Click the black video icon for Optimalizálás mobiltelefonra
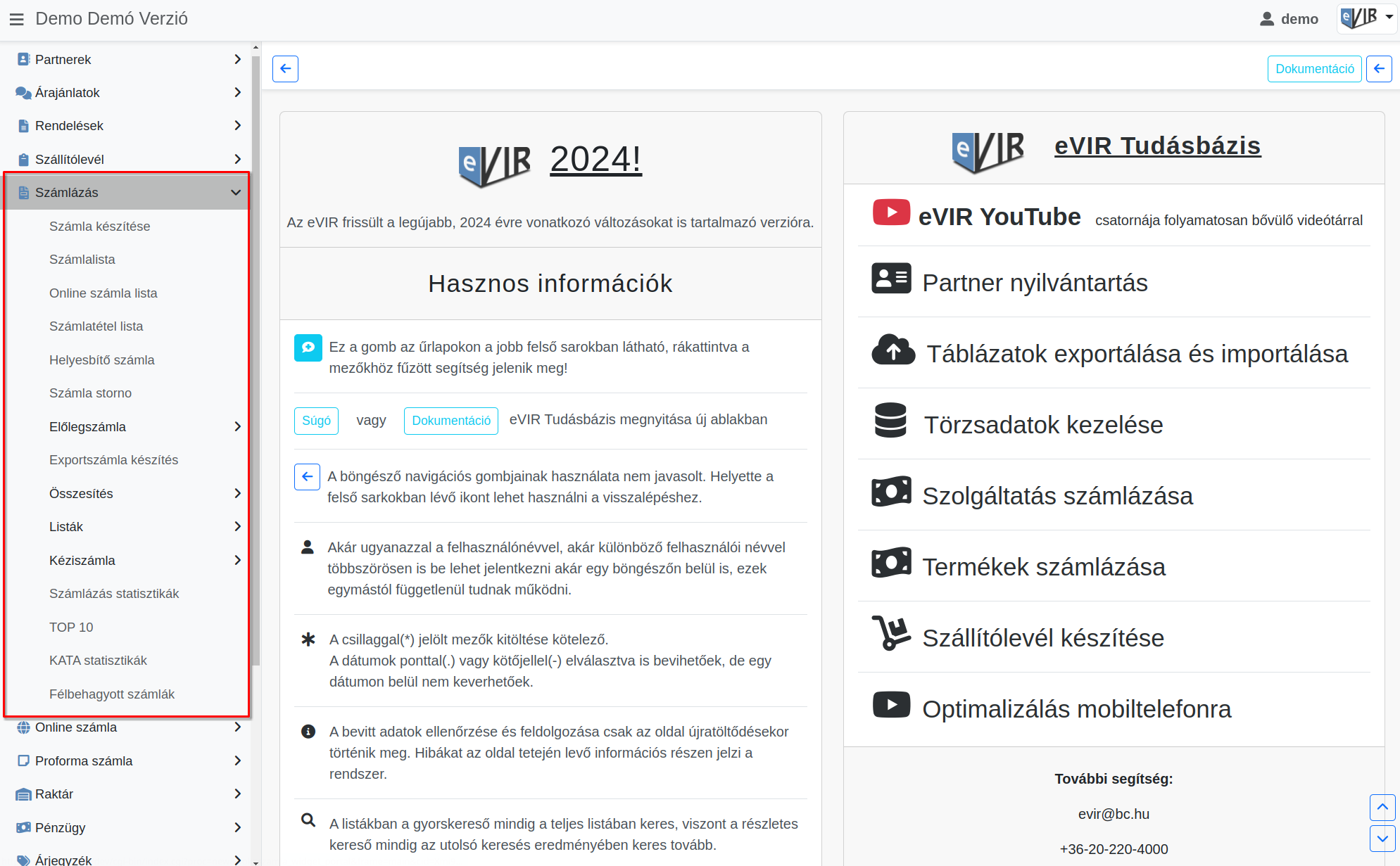Viewport: 1400px width, 866px height. pos(891,704)
